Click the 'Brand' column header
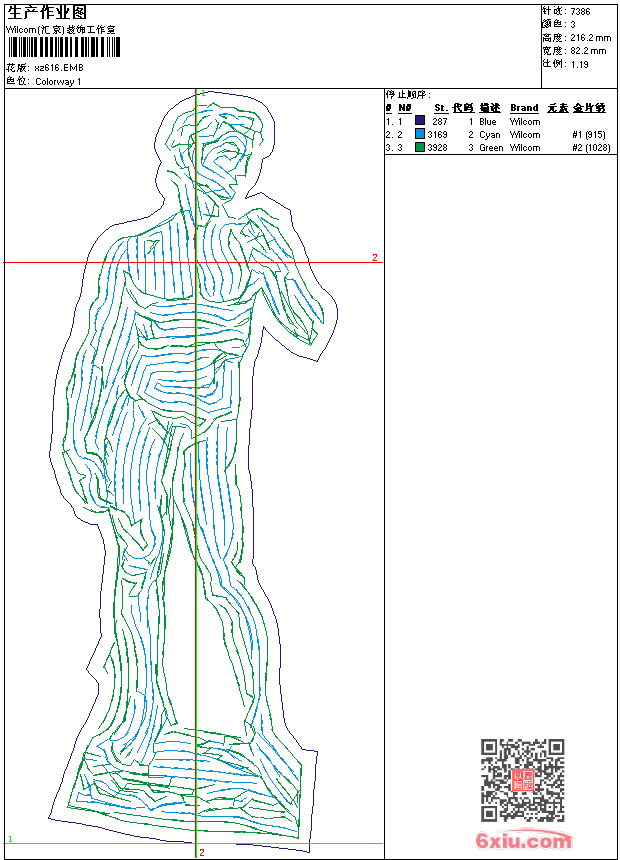620x860 pixels. click(x=524, y=108)
